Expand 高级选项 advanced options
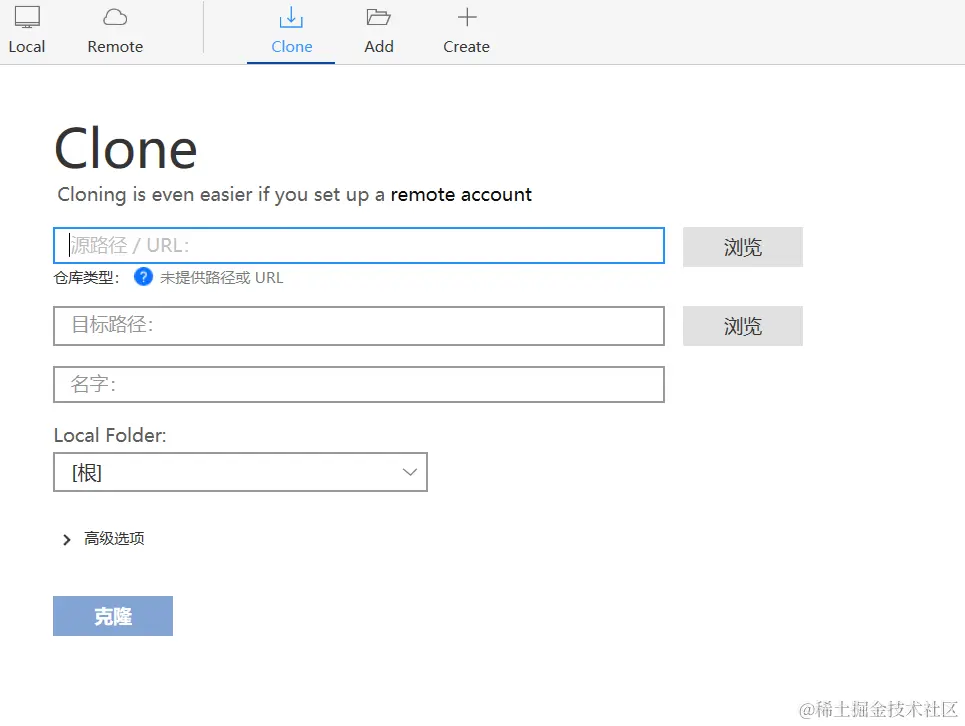The image size is (965, 726). 103,539
